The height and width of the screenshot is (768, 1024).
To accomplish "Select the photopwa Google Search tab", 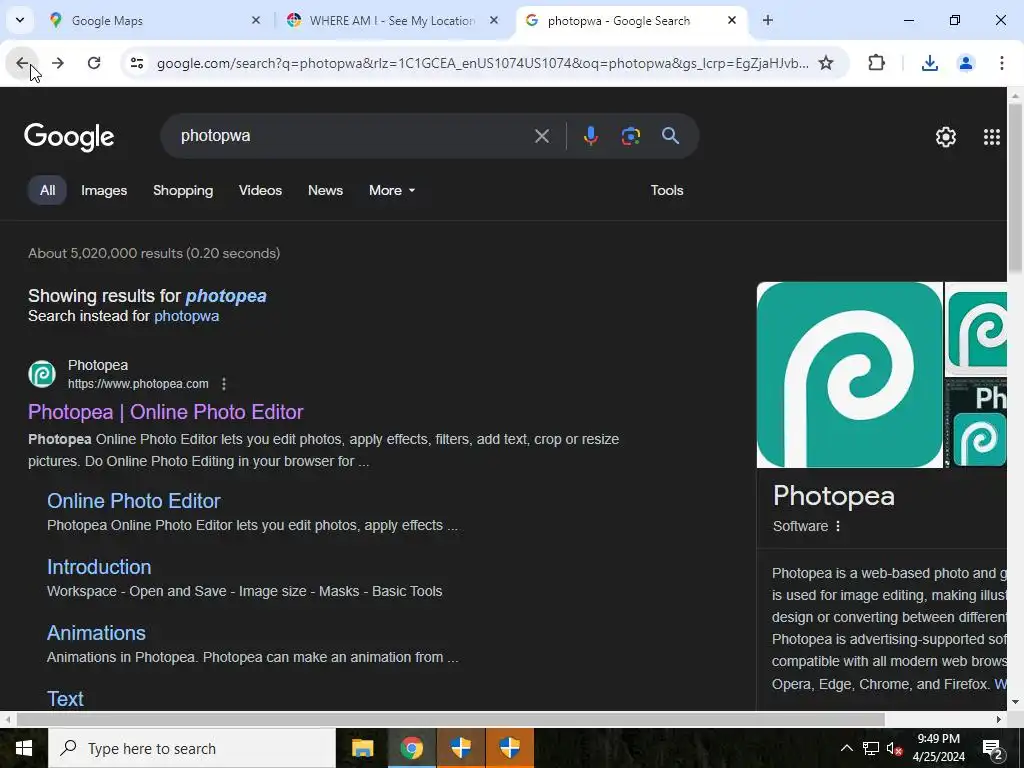I will click(630, 20).
